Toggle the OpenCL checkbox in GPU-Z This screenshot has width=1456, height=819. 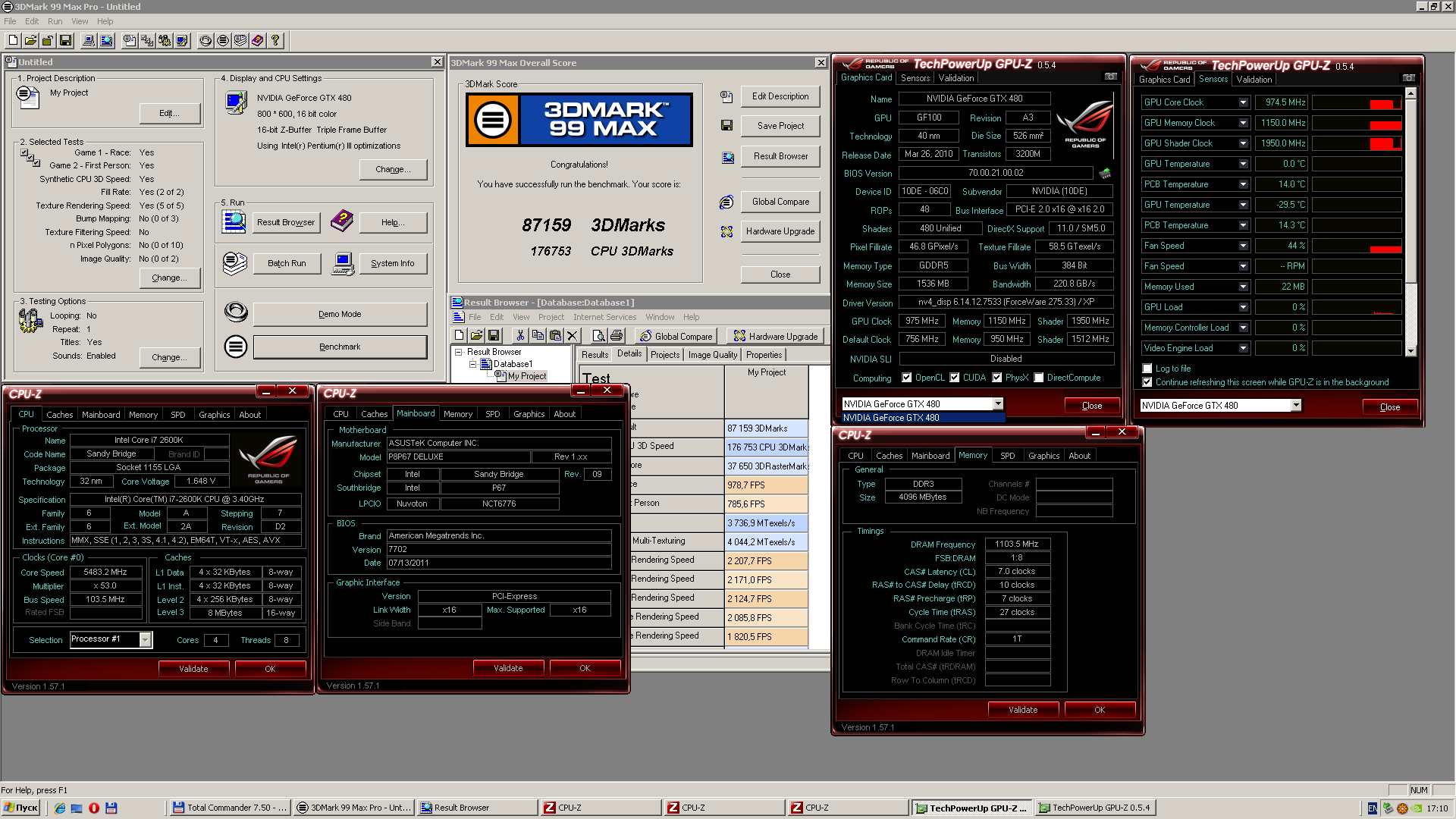(906, 378)
